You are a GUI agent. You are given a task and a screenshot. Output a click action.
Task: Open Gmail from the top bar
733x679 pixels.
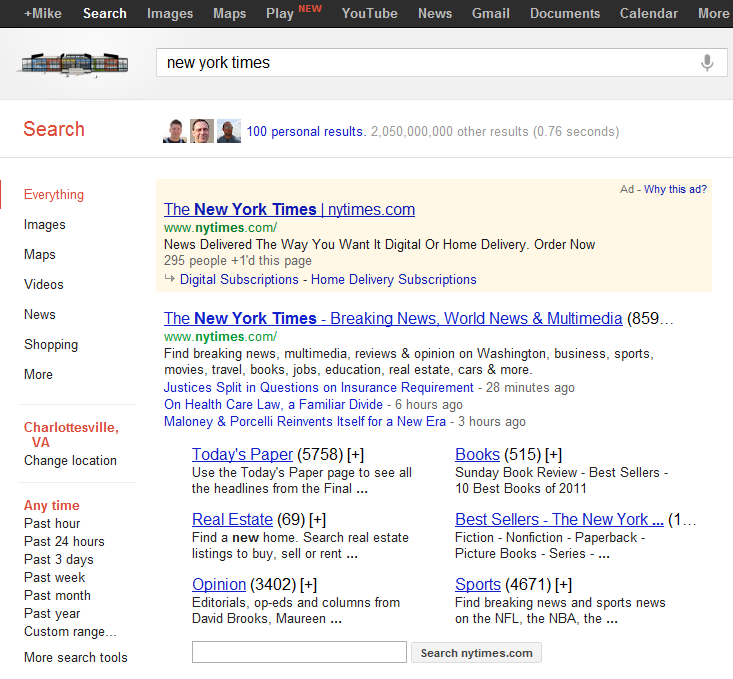(490, 13)
